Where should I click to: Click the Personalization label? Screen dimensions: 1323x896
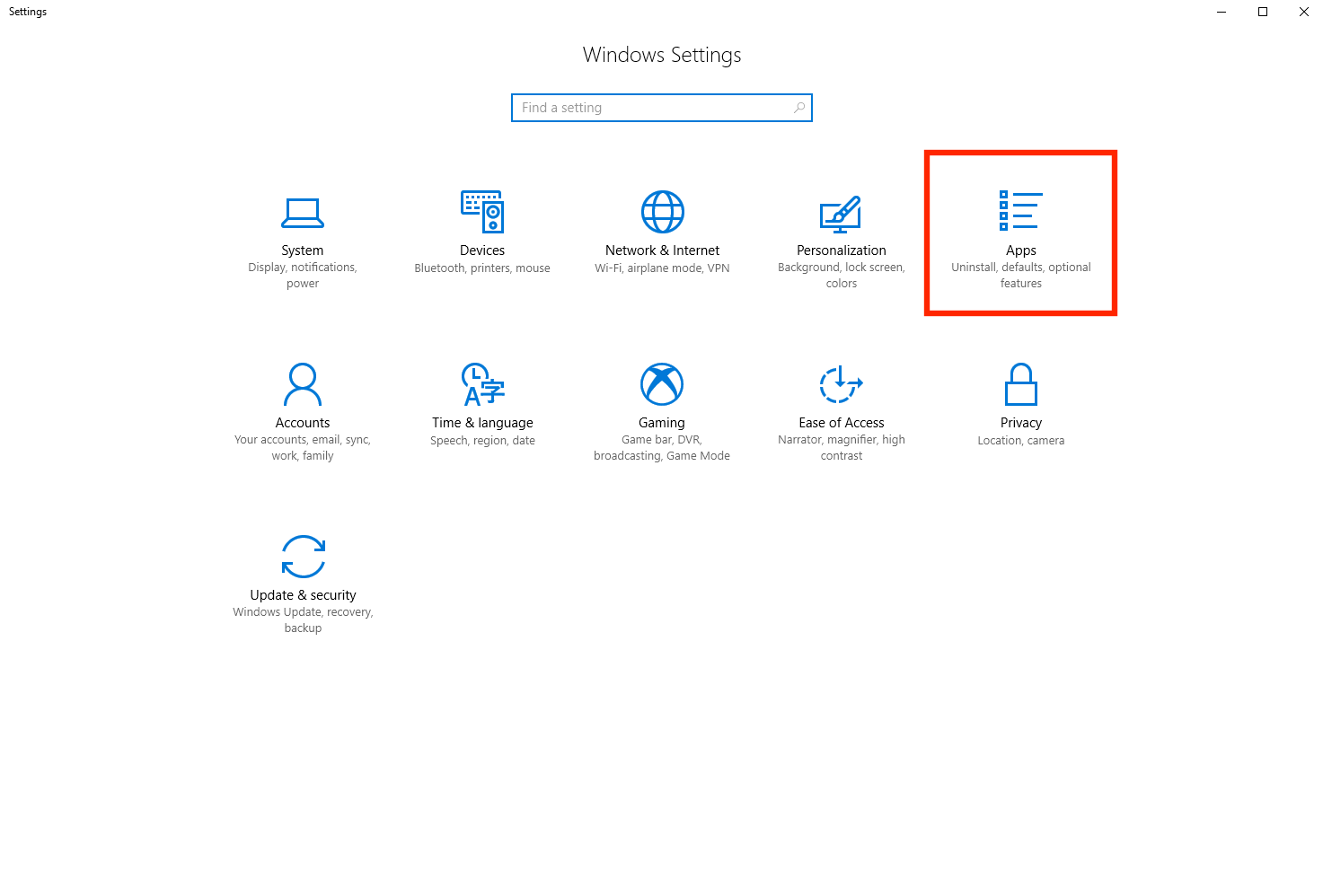pyautogui.click(x=842, y=250)
